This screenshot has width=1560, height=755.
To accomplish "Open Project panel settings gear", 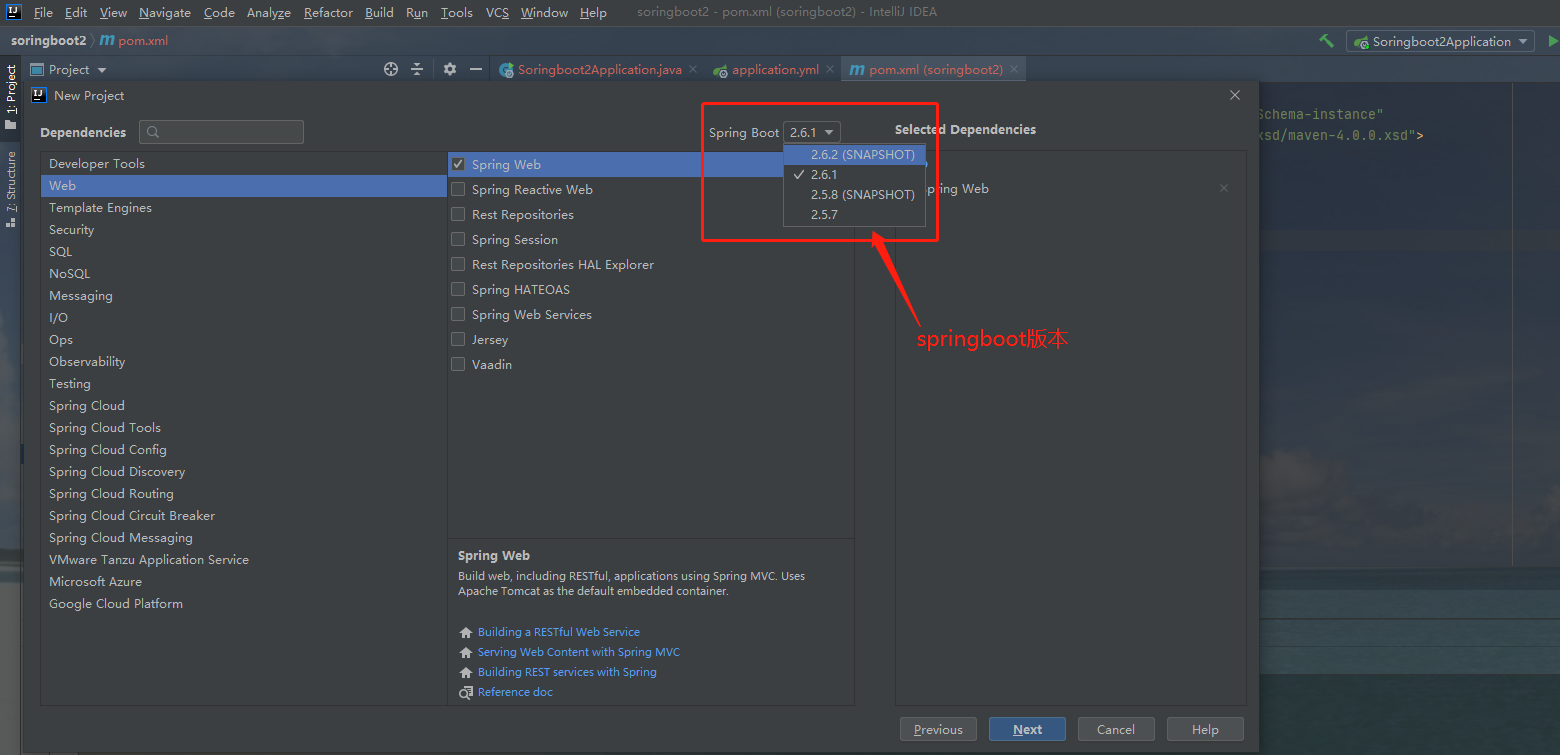I will [450, 69].
